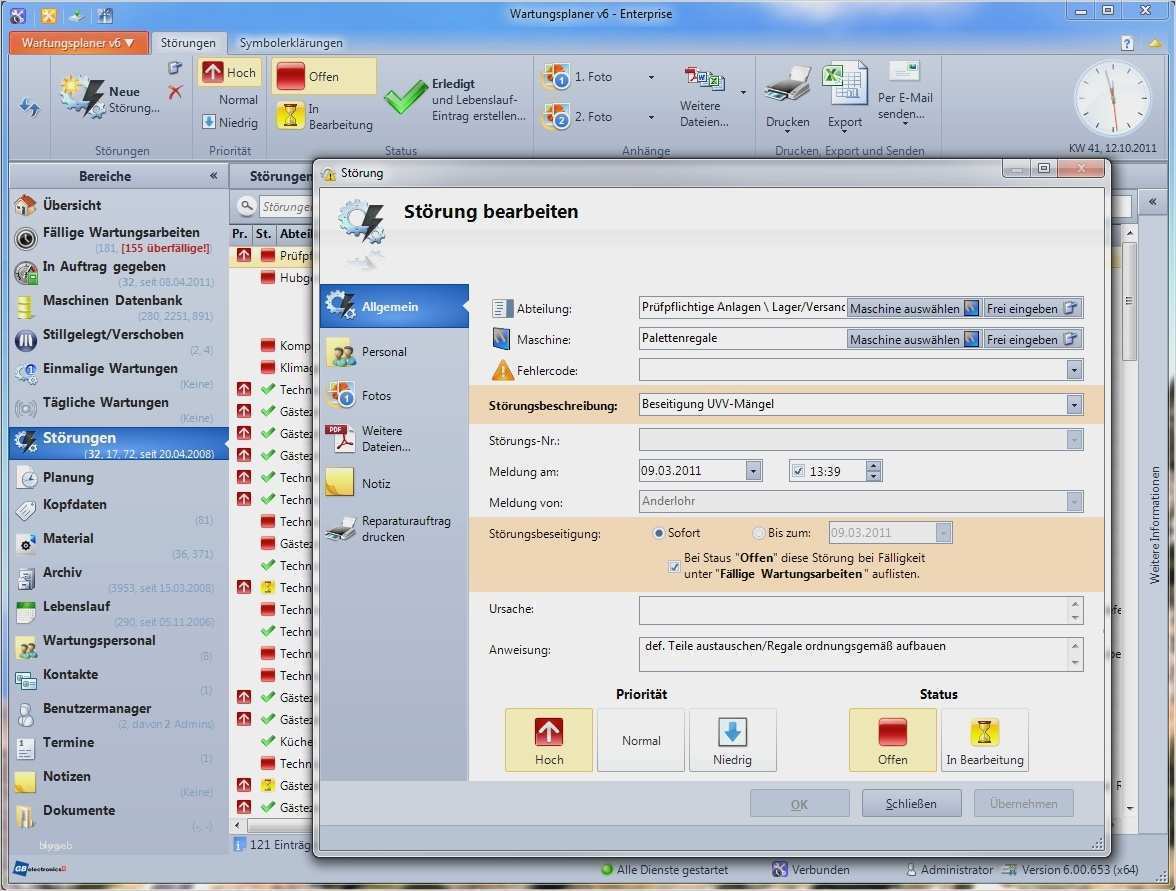Viewport: 1176px width, 891px height.
Task: Click the Export spreadsheet icon
Action: pyautogui.click(x=844, y=85)
